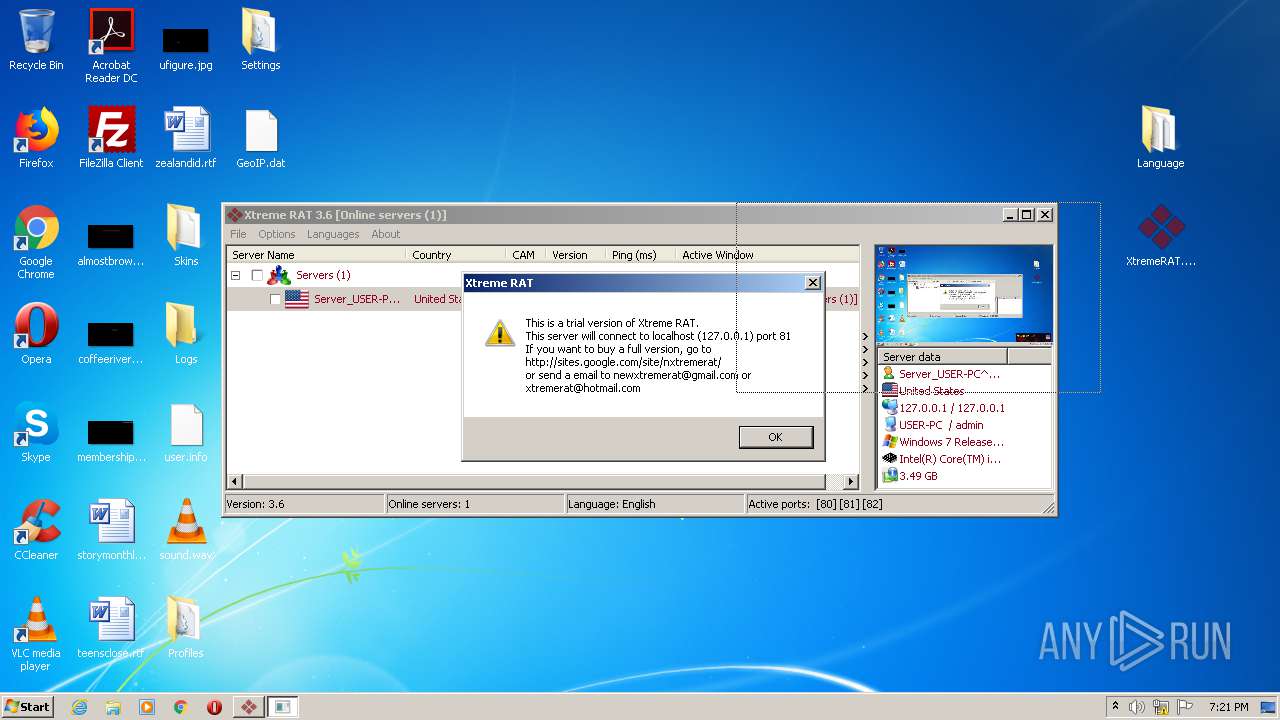Launch the Skype desktop shortcut
This screenshot has height=720, width=1280.
pos(36,432)
